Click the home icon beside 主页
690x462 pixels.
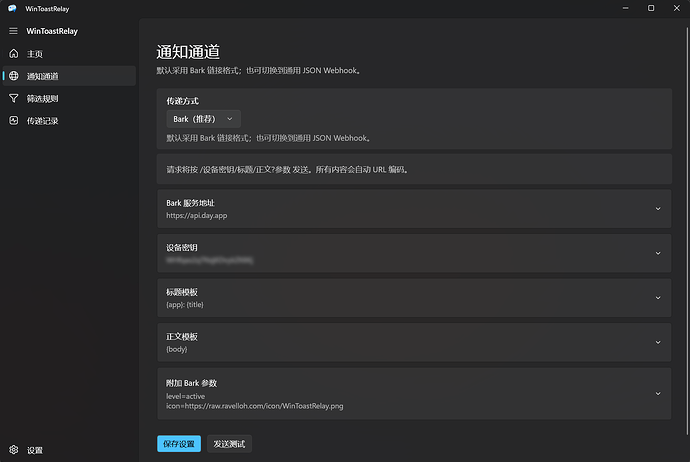[x=14, y=54]
